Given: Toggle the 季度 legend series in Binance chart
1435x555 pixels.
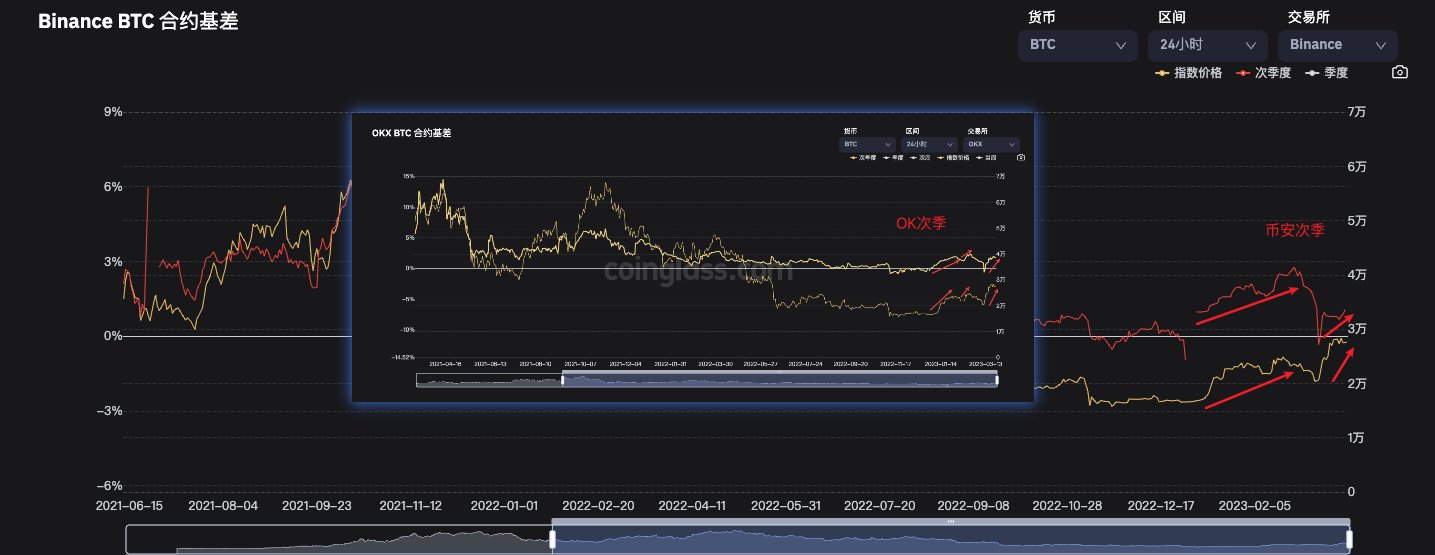Looking at the screenshot, I should [x=1325, y=73].
